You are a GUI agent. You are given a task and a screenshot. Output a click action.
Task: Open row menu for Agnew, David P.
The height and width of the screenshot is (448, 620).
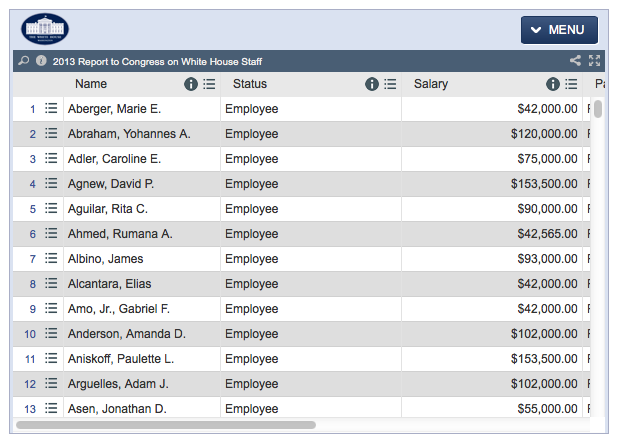51,184
